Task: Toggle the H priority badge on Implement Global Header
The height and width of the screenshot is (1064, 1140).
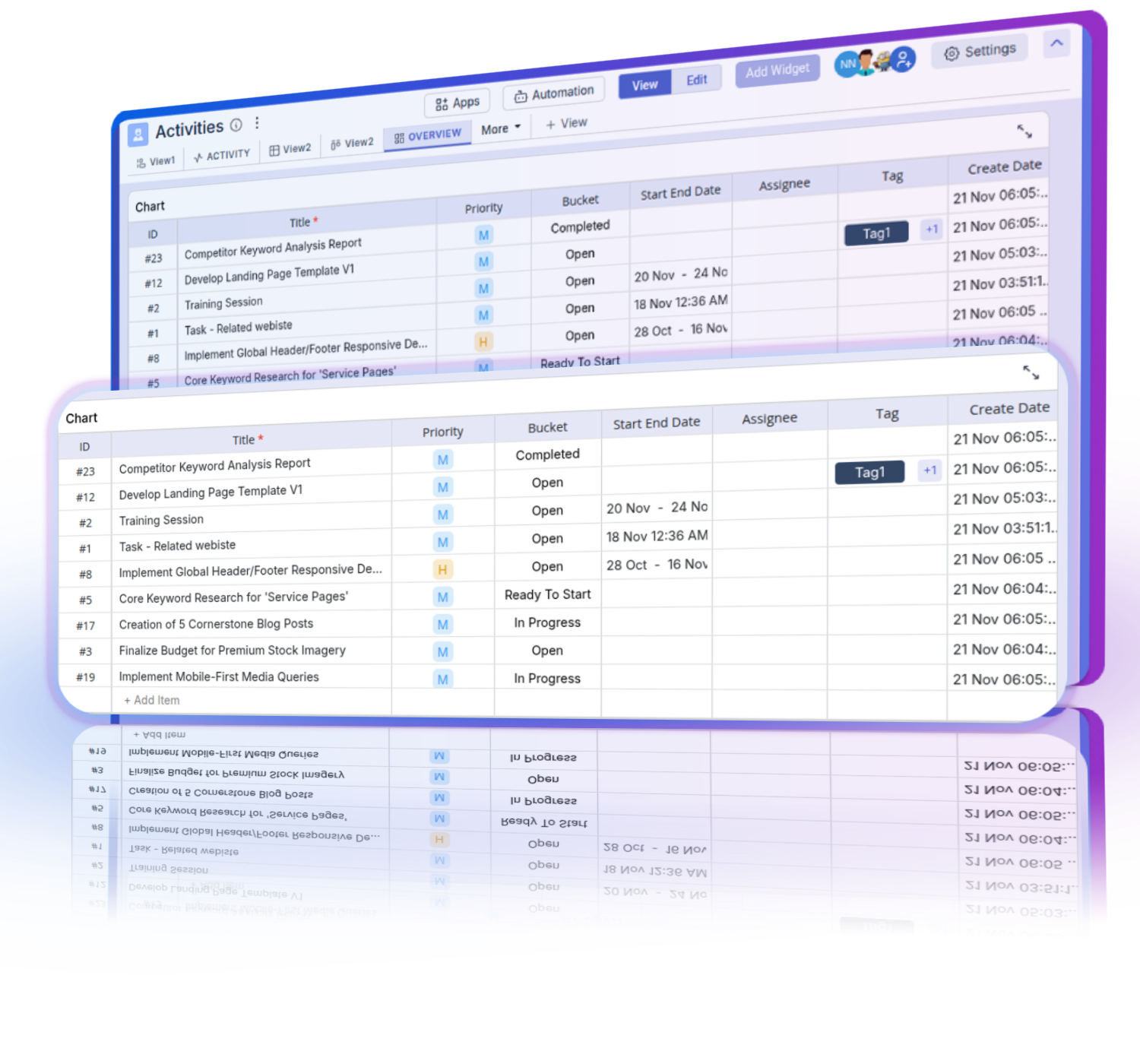Action: pos(442,569)
